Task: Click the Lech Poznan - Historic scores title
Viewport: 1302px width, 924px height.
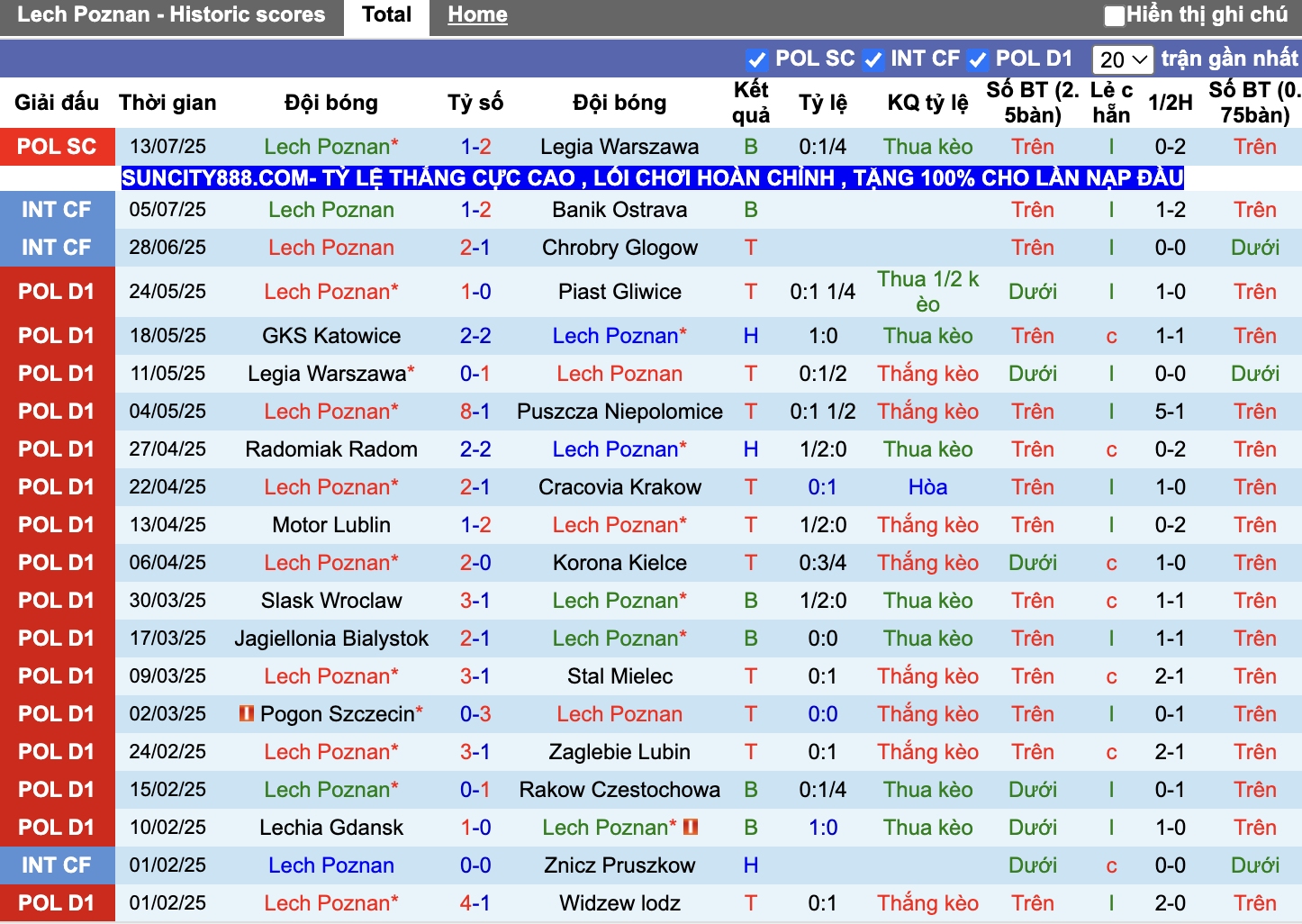Action: coord(171,14)
